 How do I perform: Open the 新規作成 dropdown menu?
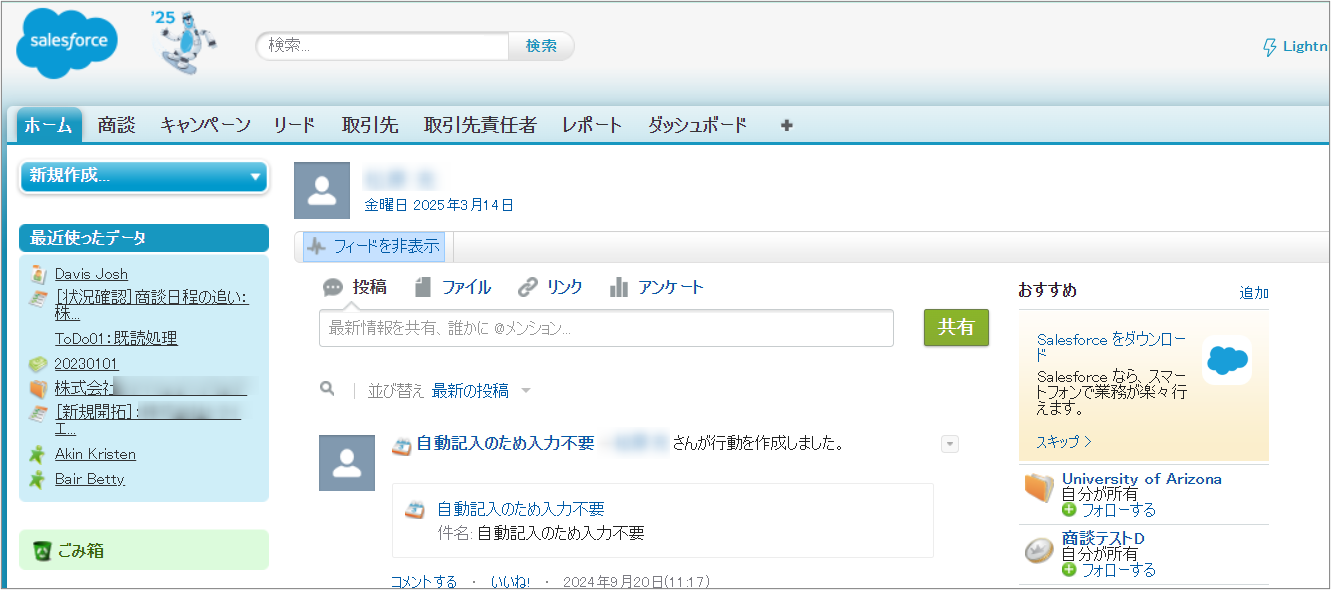(143, 176)
